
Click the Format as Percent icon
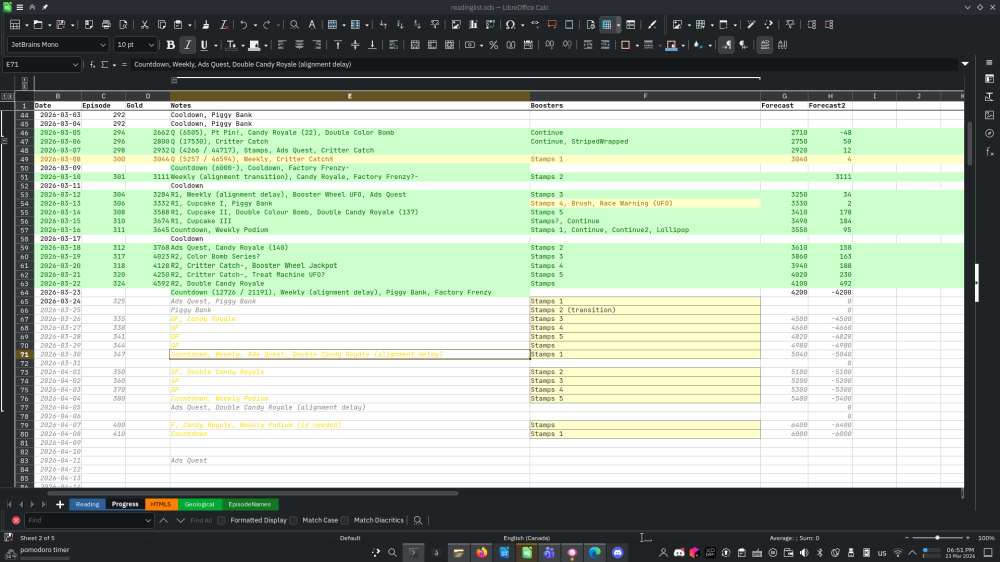point(494,45)
